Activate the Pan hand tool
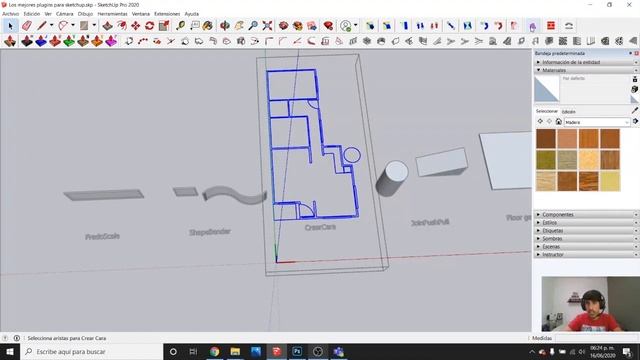Screen dimensions: 640x360 tap(239, 26)
